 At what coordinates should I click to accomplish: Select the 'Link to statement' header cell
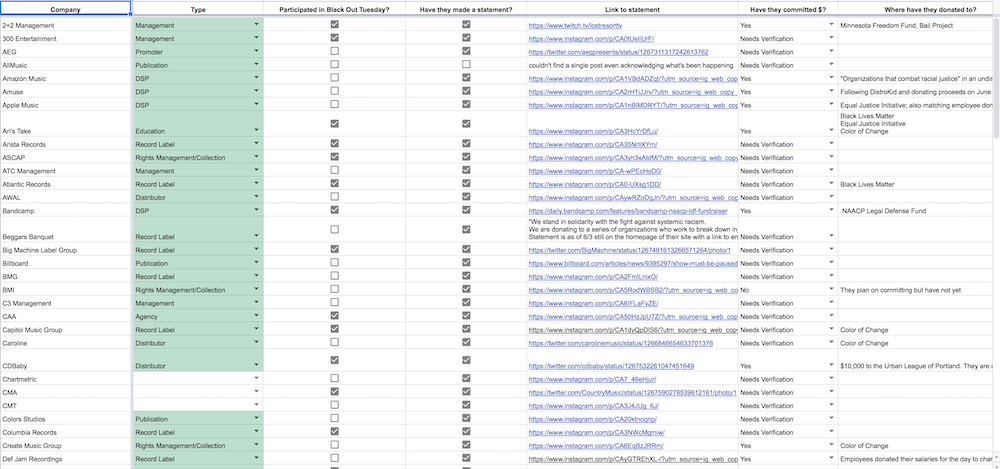633,10
